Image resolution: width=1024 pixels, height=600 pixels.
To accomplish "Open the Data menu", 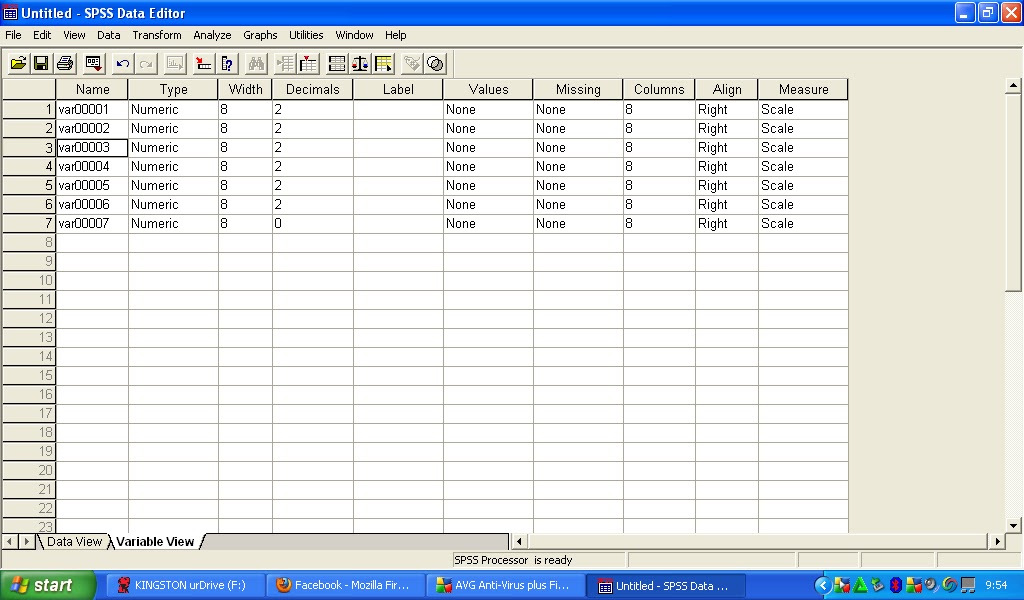I will [108, 35].
